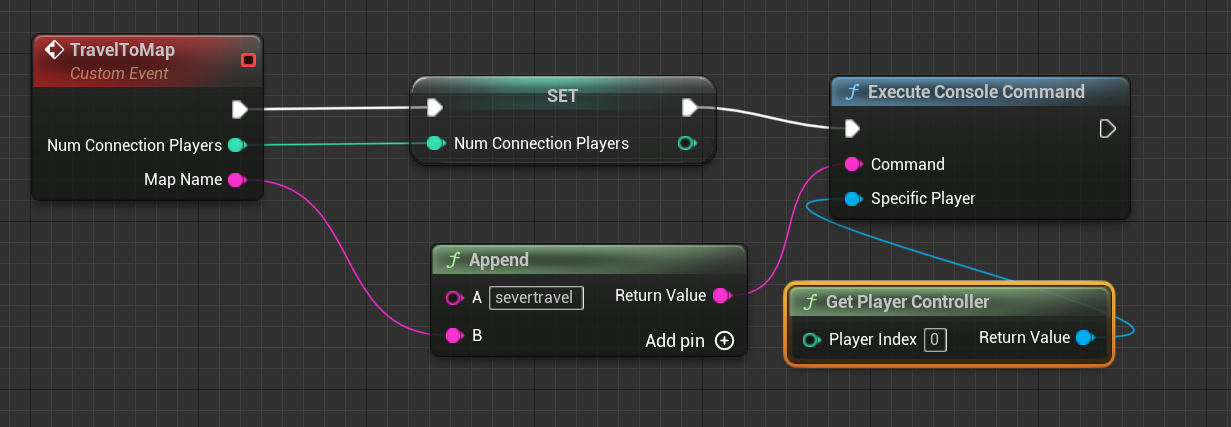1231x427 pixels.
Task: Click the Append Return Value output pin
Action: point(720,296)
